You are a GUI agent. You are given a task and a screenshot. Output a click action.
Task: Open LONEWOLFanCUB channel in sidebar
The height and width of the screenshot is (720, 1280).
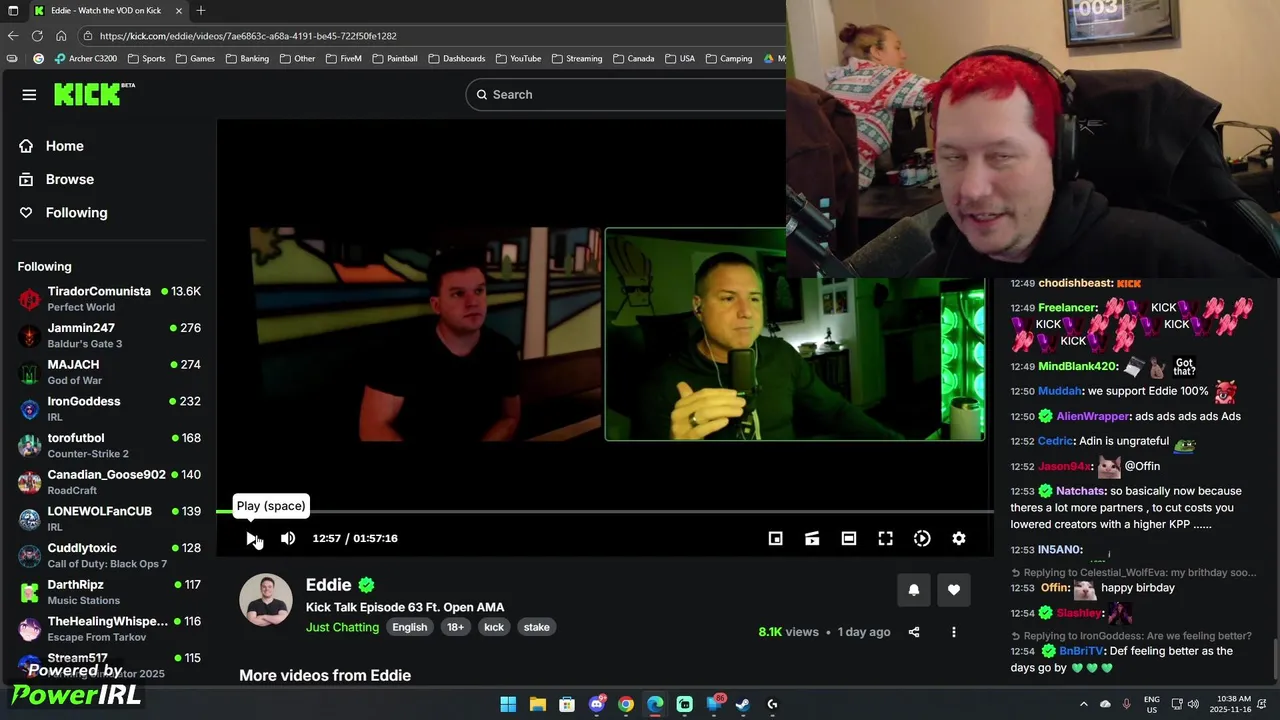pyautogui.click(x=109, y=518)
